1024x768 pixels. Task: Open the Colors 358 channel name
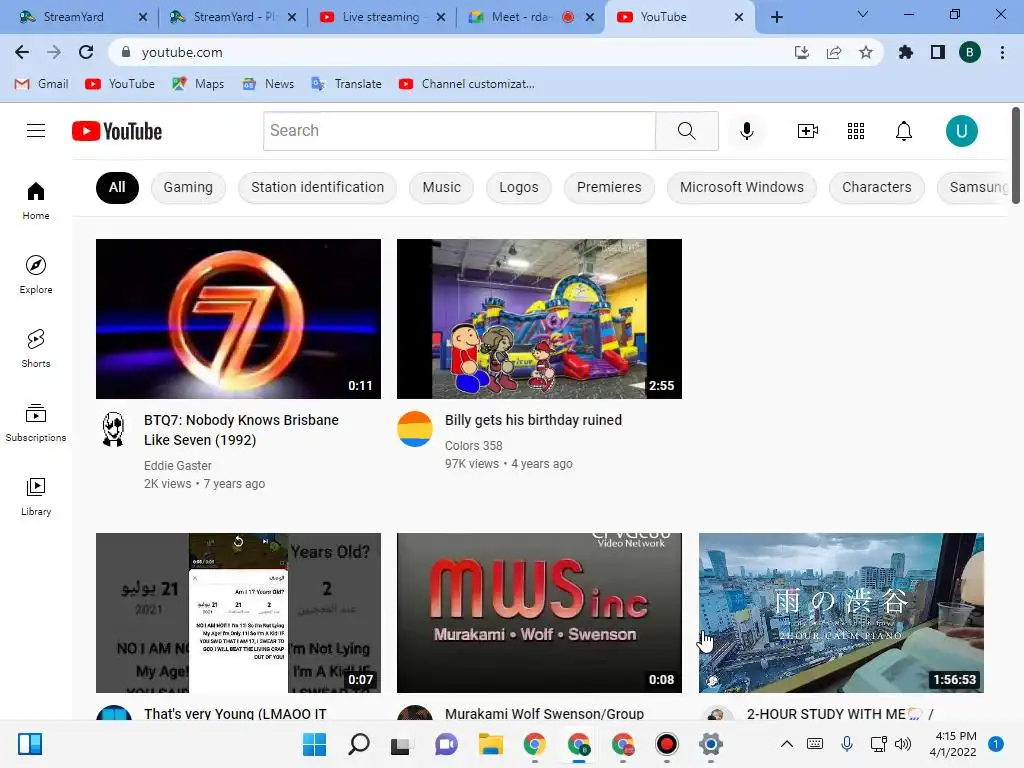473,445
